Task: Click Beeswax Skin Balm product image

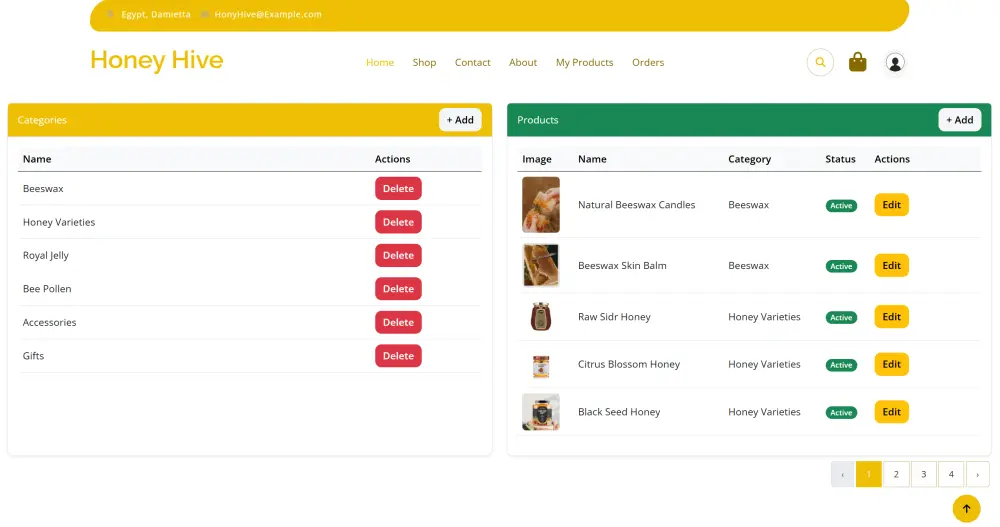Action: [x=541, y=265]
